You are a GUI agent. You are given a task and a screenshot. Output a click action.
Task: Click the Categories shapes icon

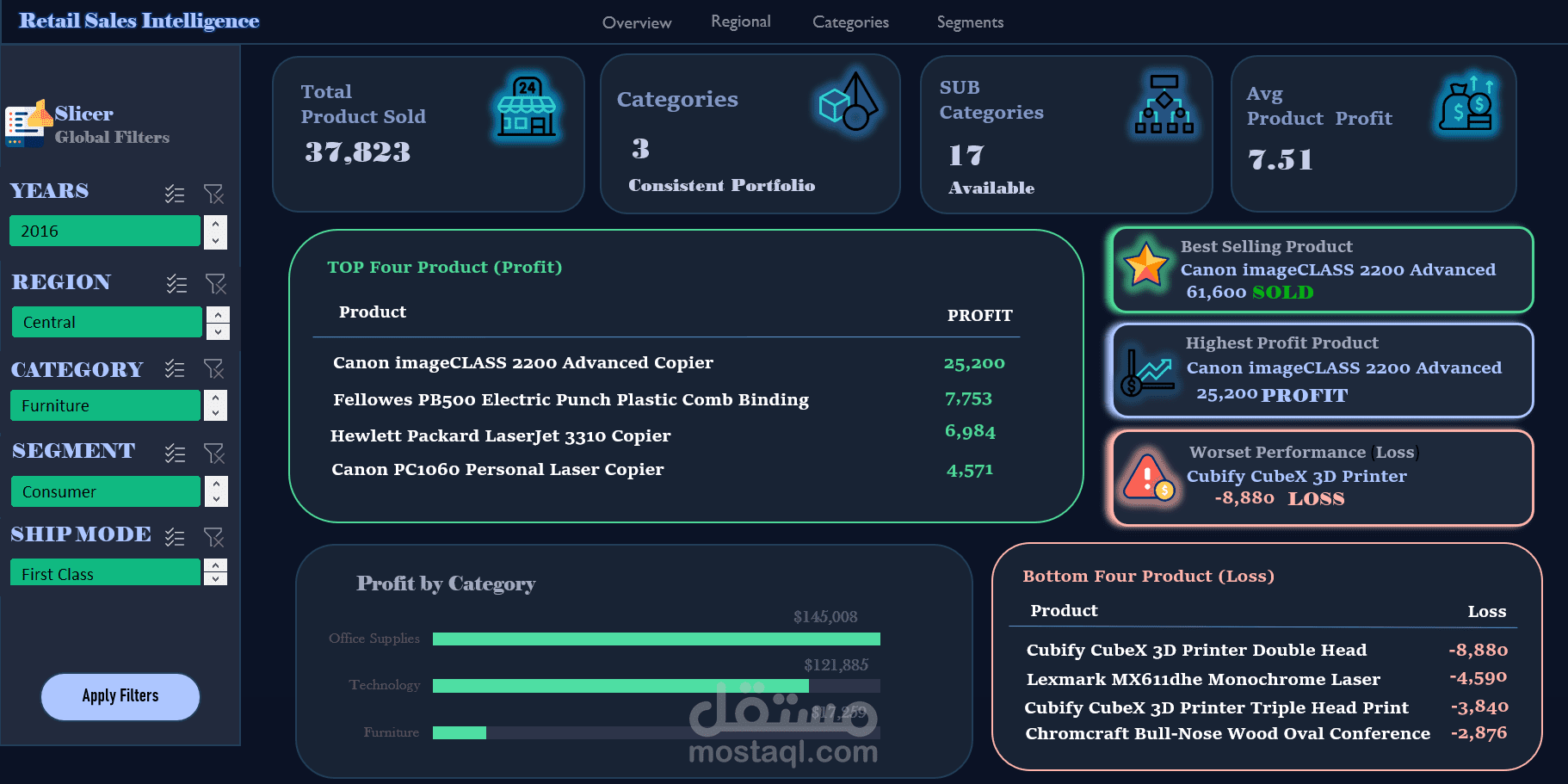click(848, 102)
